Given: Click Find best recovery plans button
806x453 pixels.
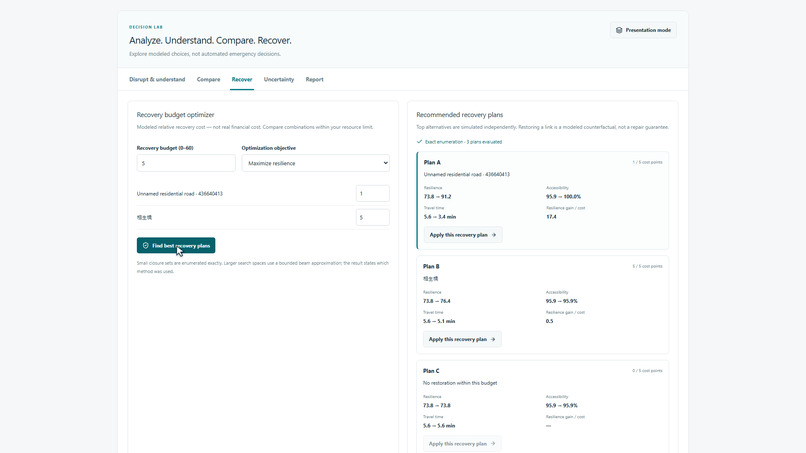Looking at the screenshot, I should click(176, 246).
